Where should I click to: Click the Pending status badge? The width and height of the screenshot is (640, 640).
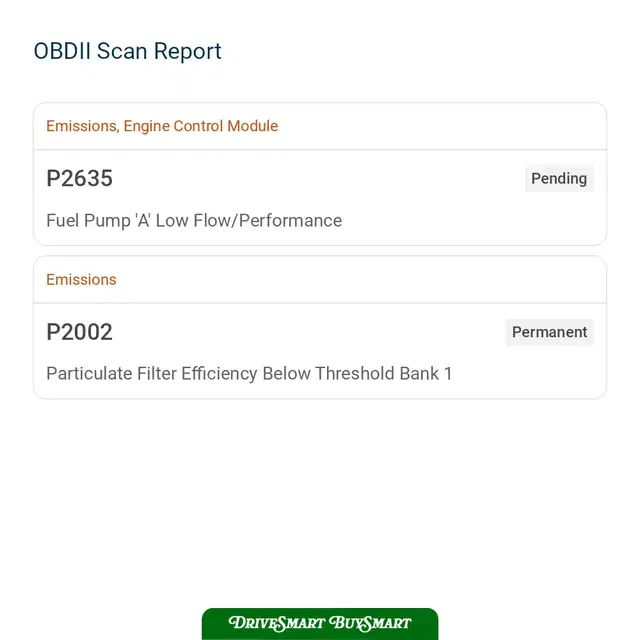click(559, 178)
